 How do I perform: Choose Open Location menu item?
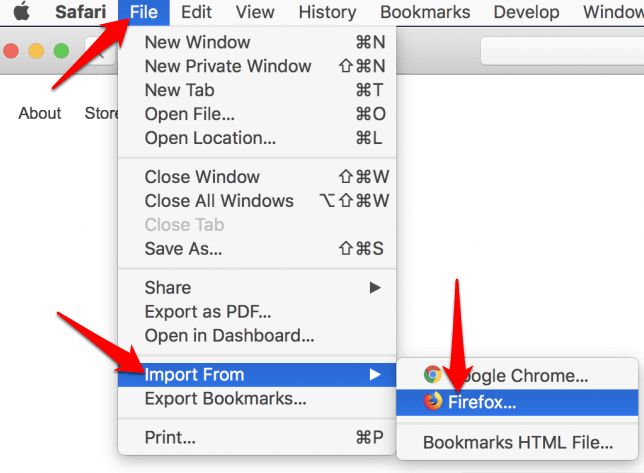pyautogui.click(x=210, y=138)
